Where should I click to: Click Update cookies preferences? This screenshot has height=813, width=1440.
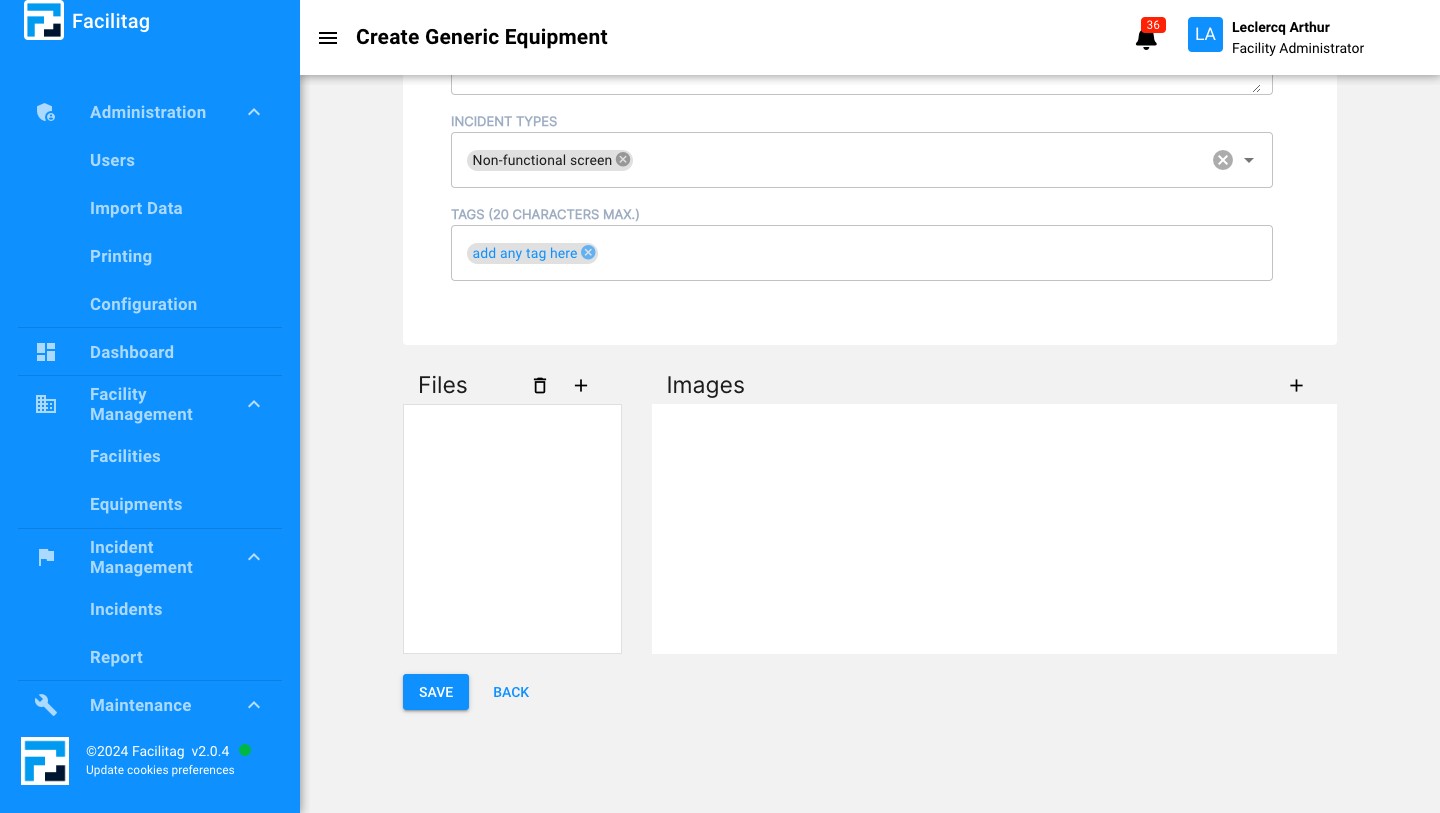160,770
